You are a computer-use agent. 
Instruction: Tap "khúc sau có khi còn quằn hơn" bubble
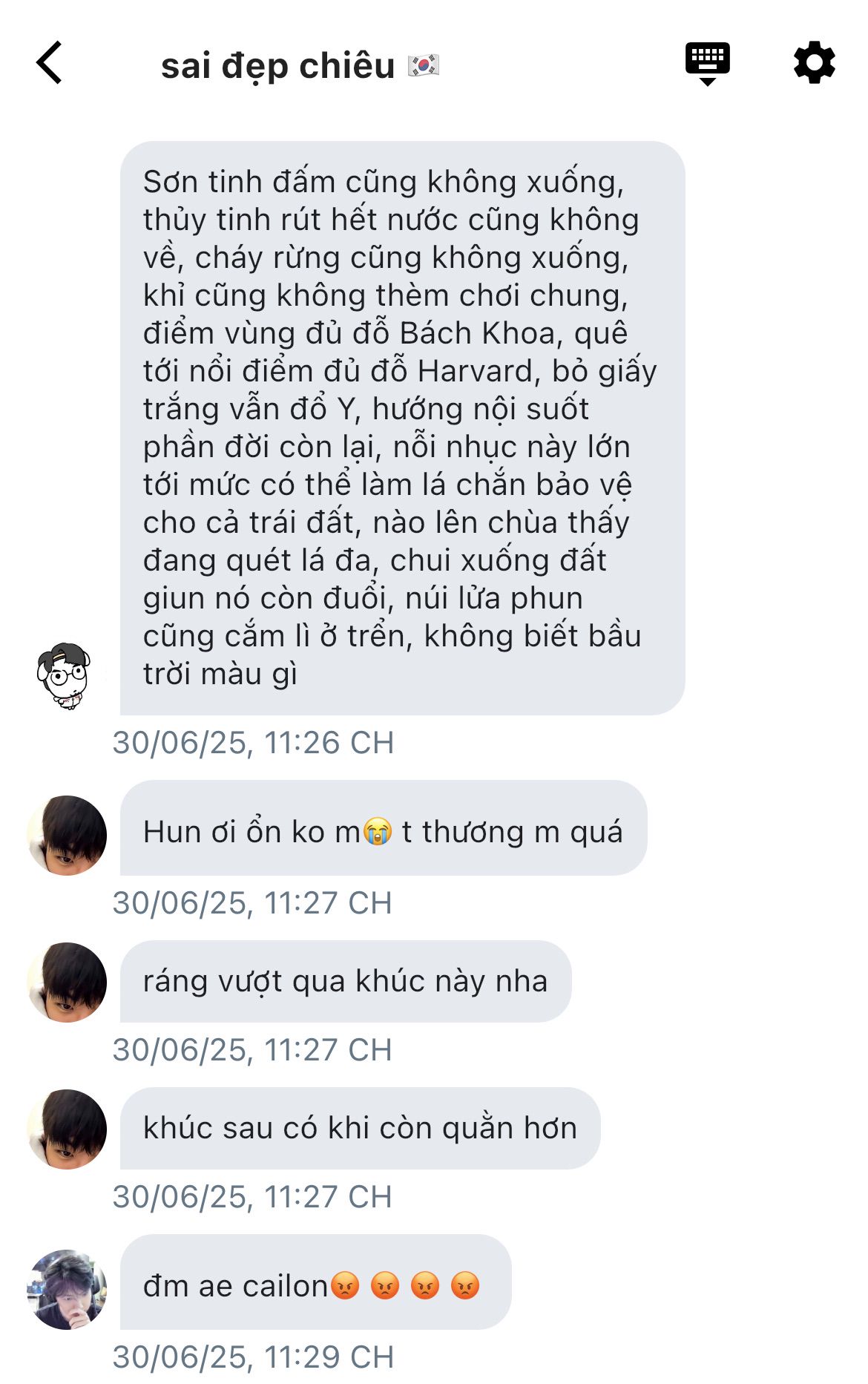click(x=360, y=1128)
